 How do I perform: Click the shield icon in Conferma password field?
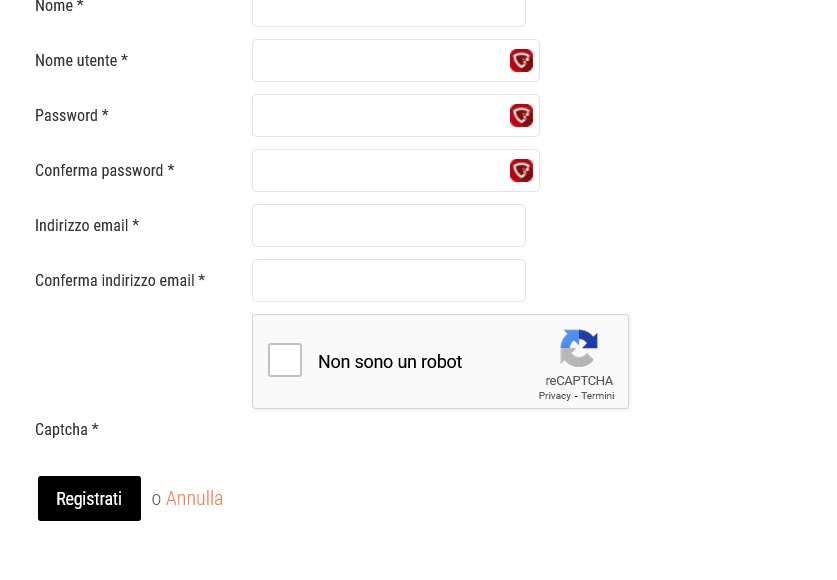click(x=521, y=170)
